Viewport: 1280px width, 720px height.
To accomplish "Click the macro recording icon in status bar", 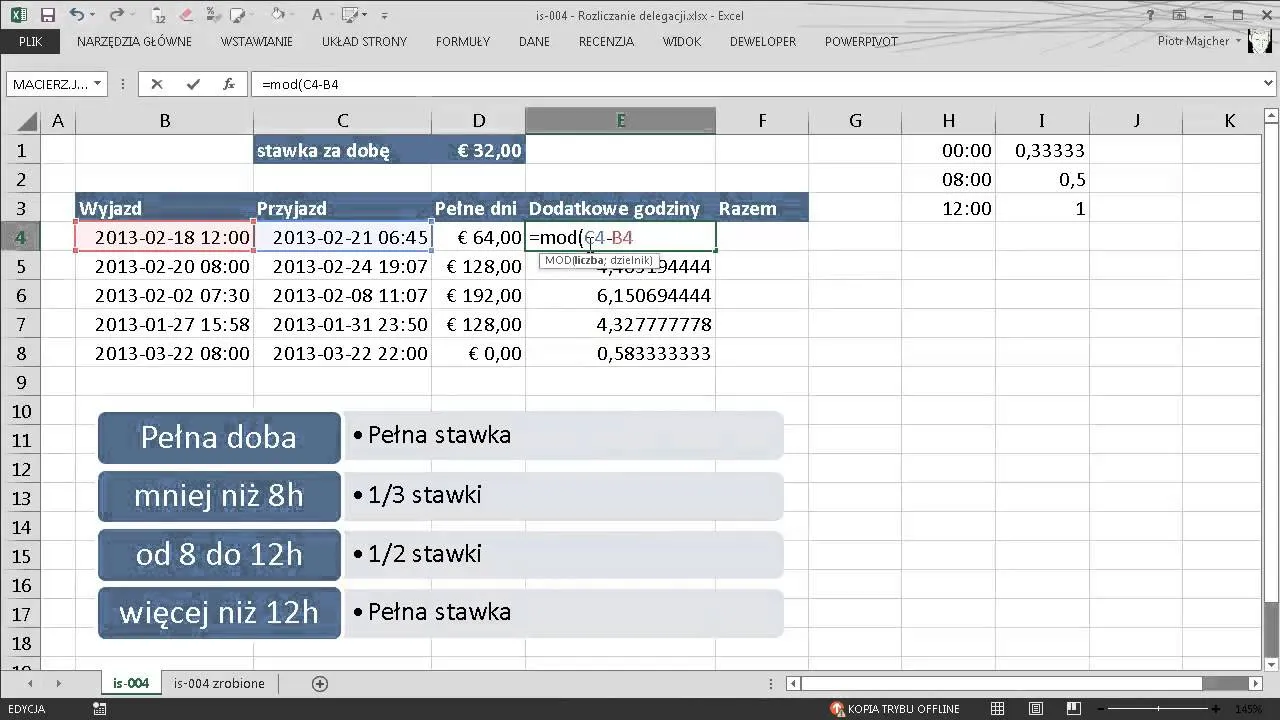I will 100,709.
